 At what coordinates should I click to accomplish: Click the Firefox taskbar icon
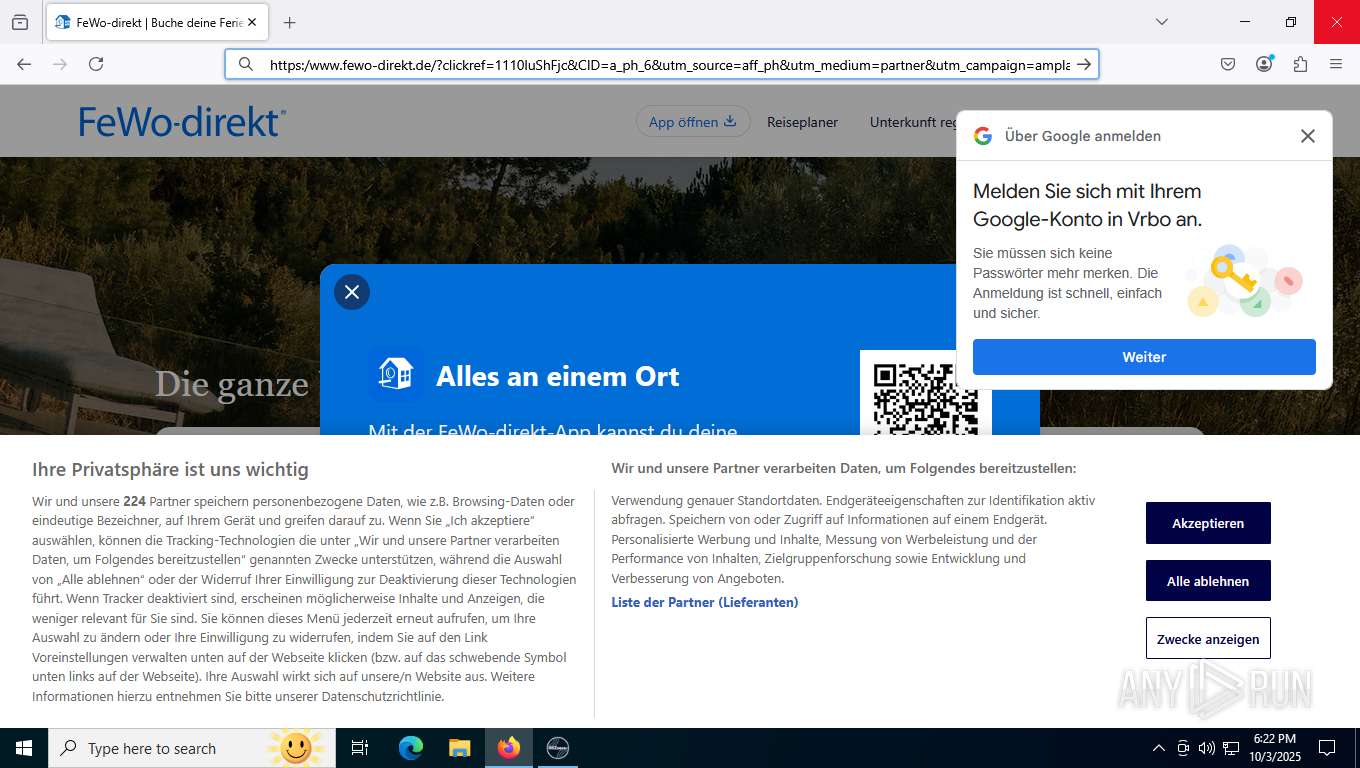point(509,748)
